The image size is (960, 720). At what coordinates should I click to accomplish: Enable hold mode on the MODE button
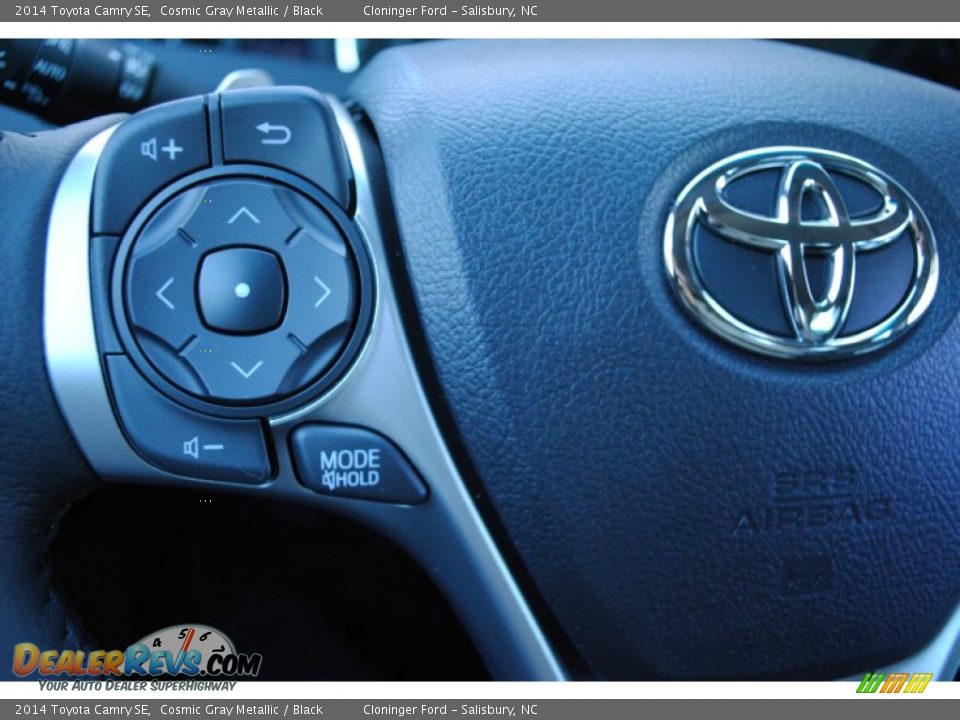(348, 462)
